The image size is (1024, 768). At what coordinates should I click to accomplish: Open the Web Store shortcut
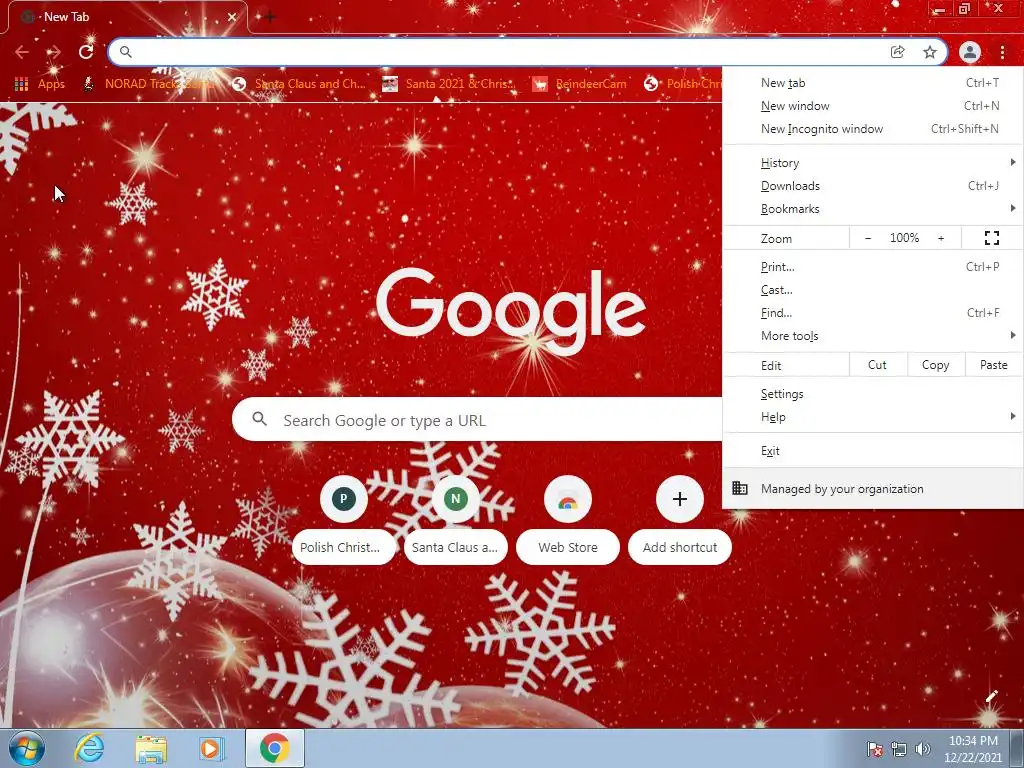point(568,520)
